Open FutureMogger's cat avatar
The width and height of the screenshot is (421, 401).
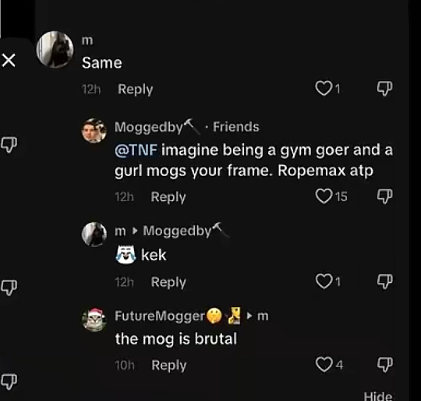coord(94,320)
